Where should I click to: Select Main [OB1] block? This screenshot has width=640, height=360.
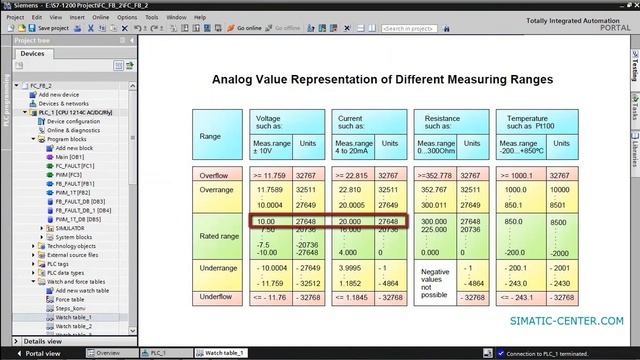pos(69,157)
